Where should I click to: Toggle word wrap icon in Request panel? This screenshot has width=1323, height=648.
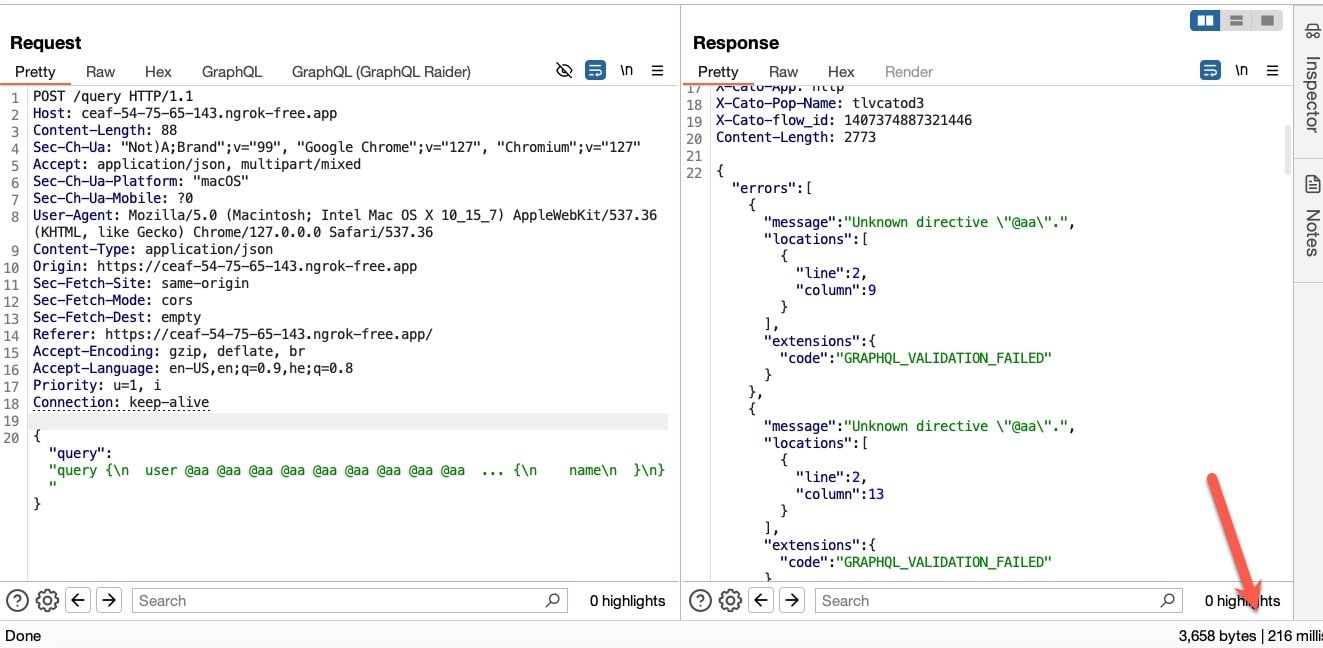click(595, 71)
